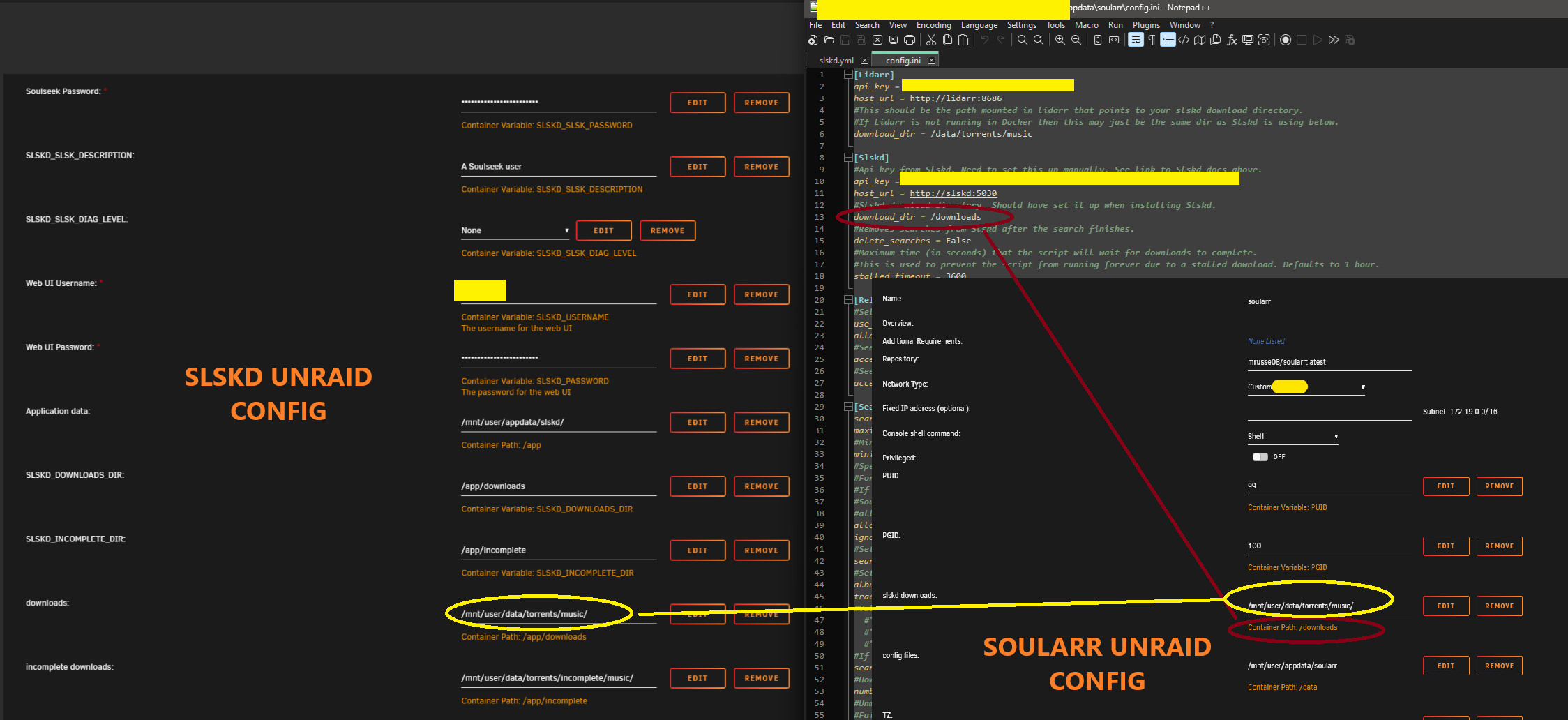Viewport: 1568px width, 720px height.
Task: Edit the Application data path
Action: pos(698,422)
